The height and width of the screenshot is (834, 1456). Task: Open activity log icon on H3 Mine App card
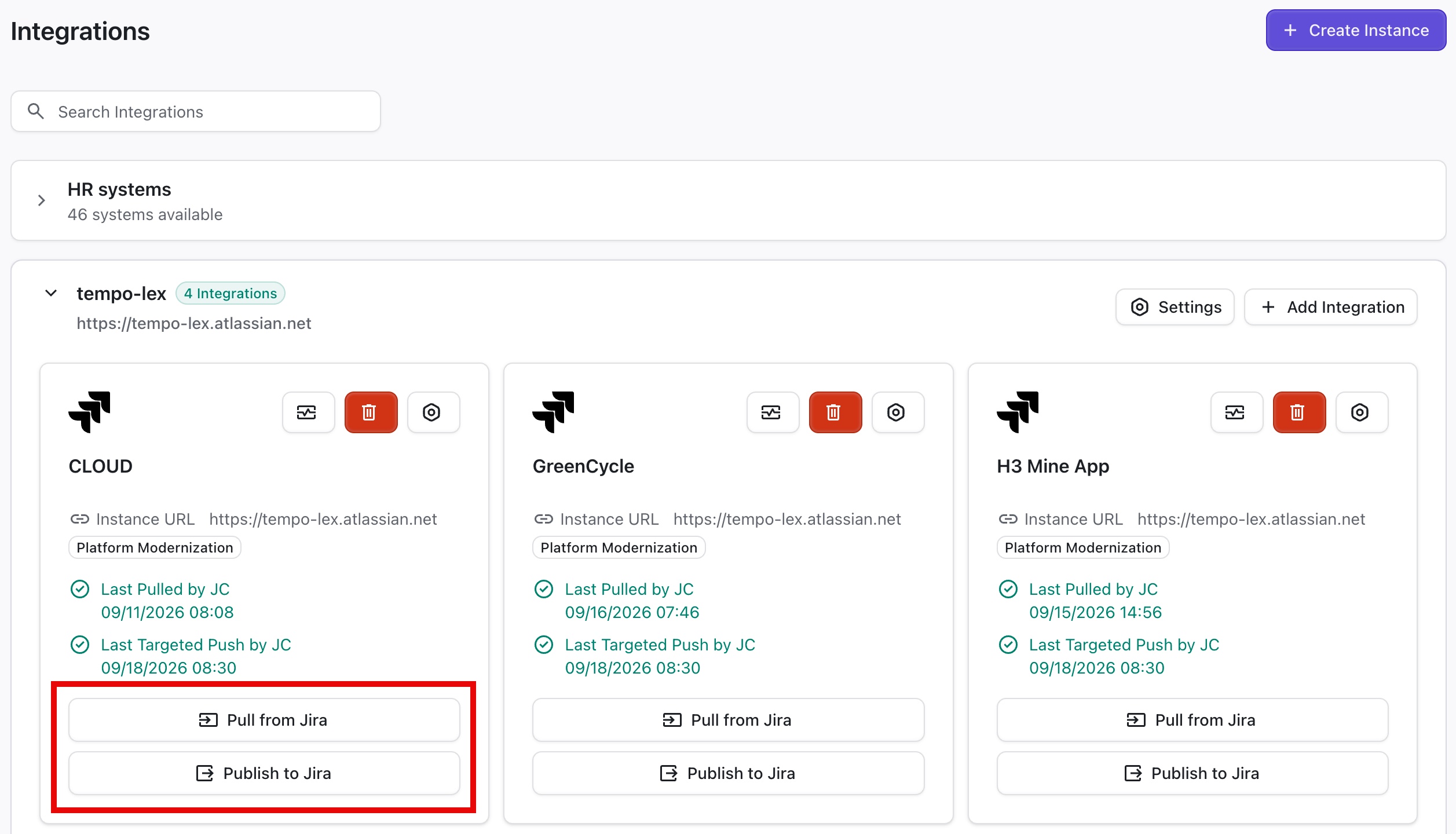(1236, 412)
